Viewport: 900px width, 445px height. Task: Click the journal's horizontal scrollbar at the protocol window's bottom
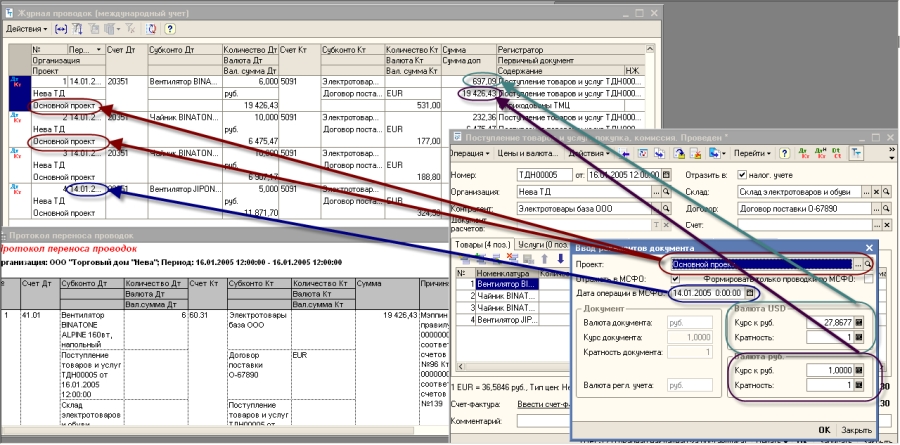point(207,430)
